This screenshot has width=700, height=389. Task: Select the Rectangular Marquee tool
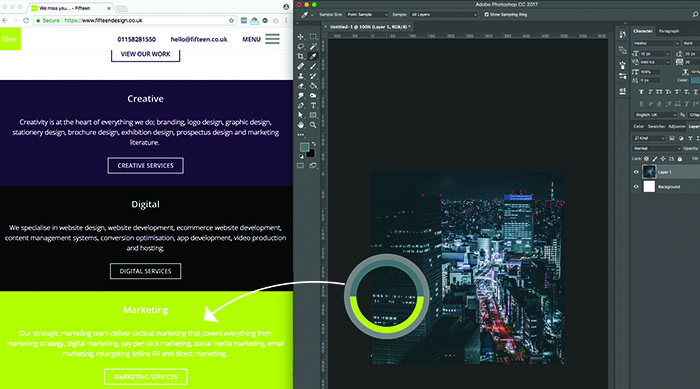pos(313,37)
